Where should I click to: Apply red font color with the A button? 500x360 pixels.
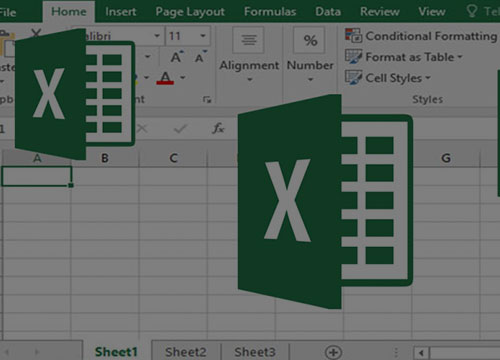pyautogui.click(x=165, y=78)
